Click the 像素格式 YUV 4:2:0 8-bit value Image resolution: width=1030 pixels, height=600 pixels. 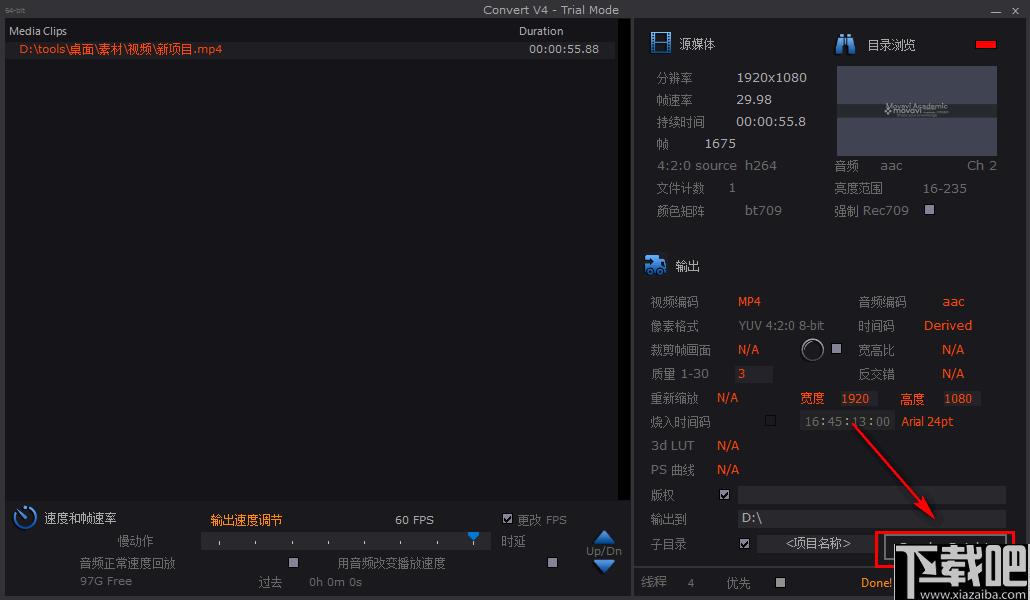(780, 325)
